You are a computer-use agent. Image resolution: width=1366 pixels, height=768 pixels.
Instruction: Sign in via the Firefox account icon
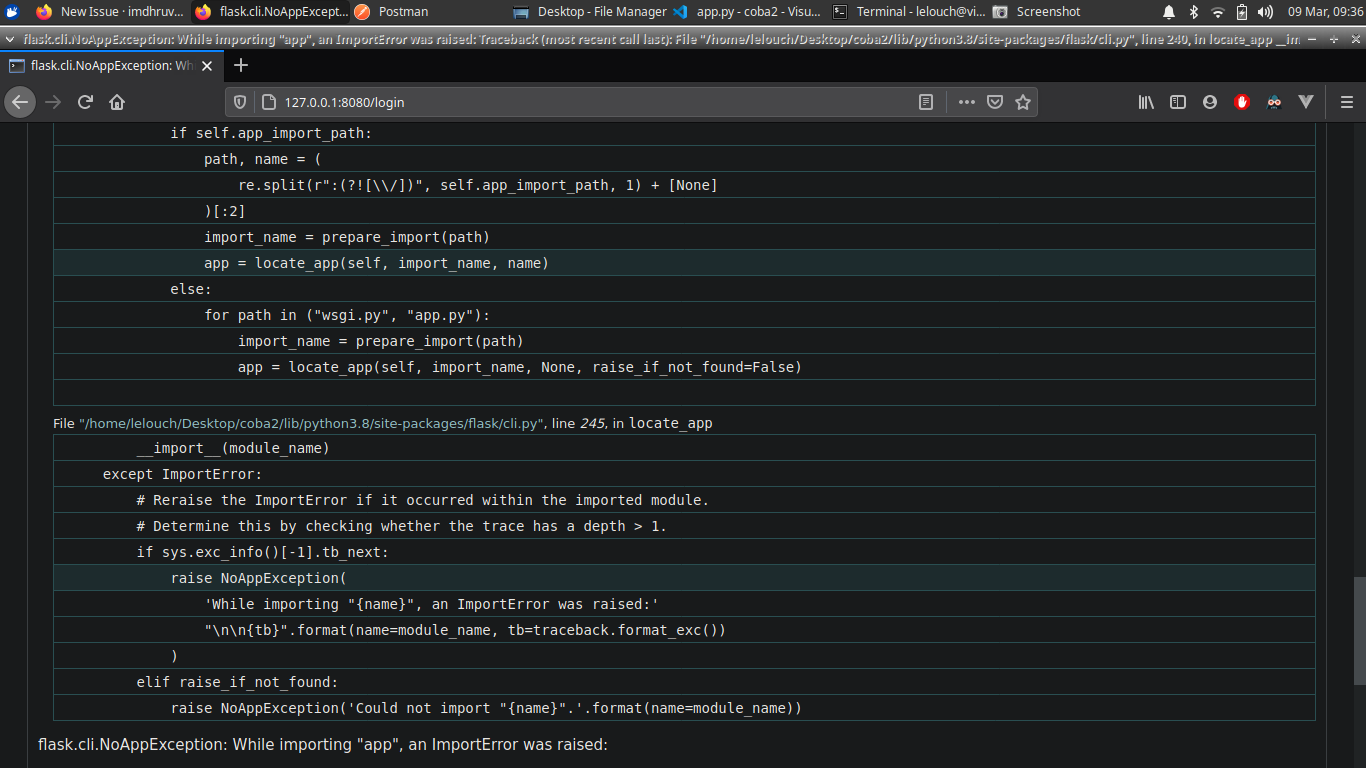pos(1210,101)
